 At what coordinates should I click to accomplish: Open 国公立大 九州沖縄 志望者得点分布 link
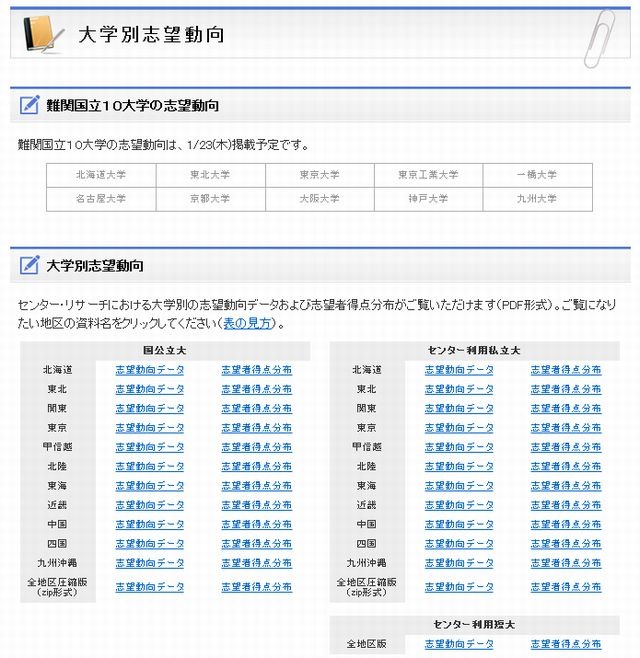tap(256, 563)
